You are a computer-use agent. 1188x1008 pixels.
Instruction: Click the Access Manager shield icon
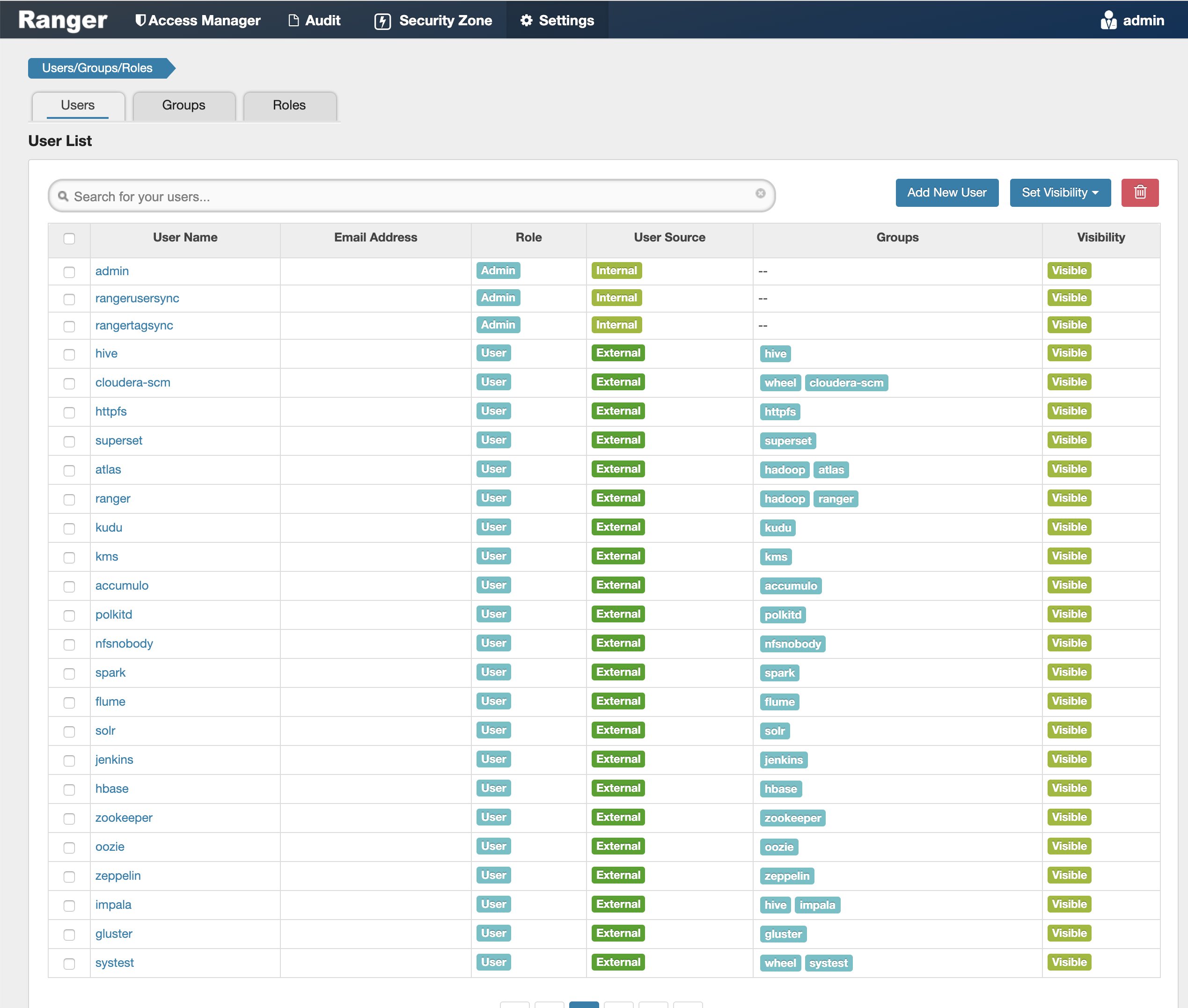click(x=140, y=21)
